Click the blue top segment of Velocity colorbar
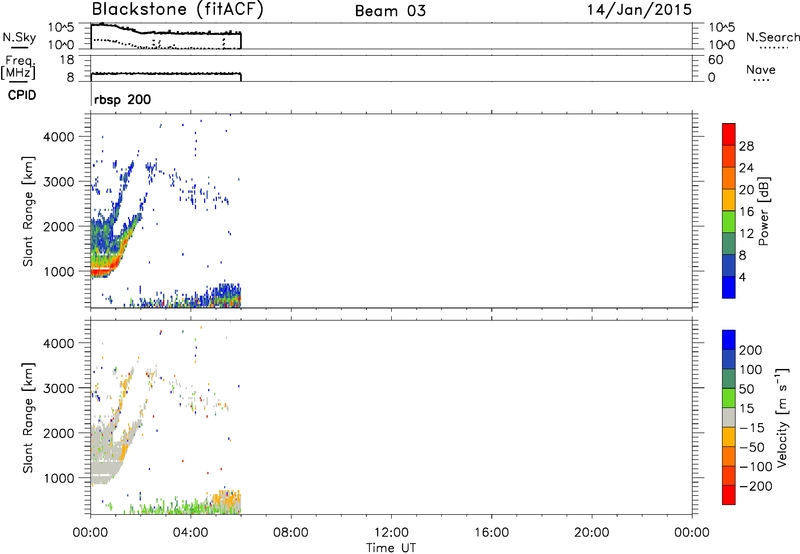 pos(729,340)
